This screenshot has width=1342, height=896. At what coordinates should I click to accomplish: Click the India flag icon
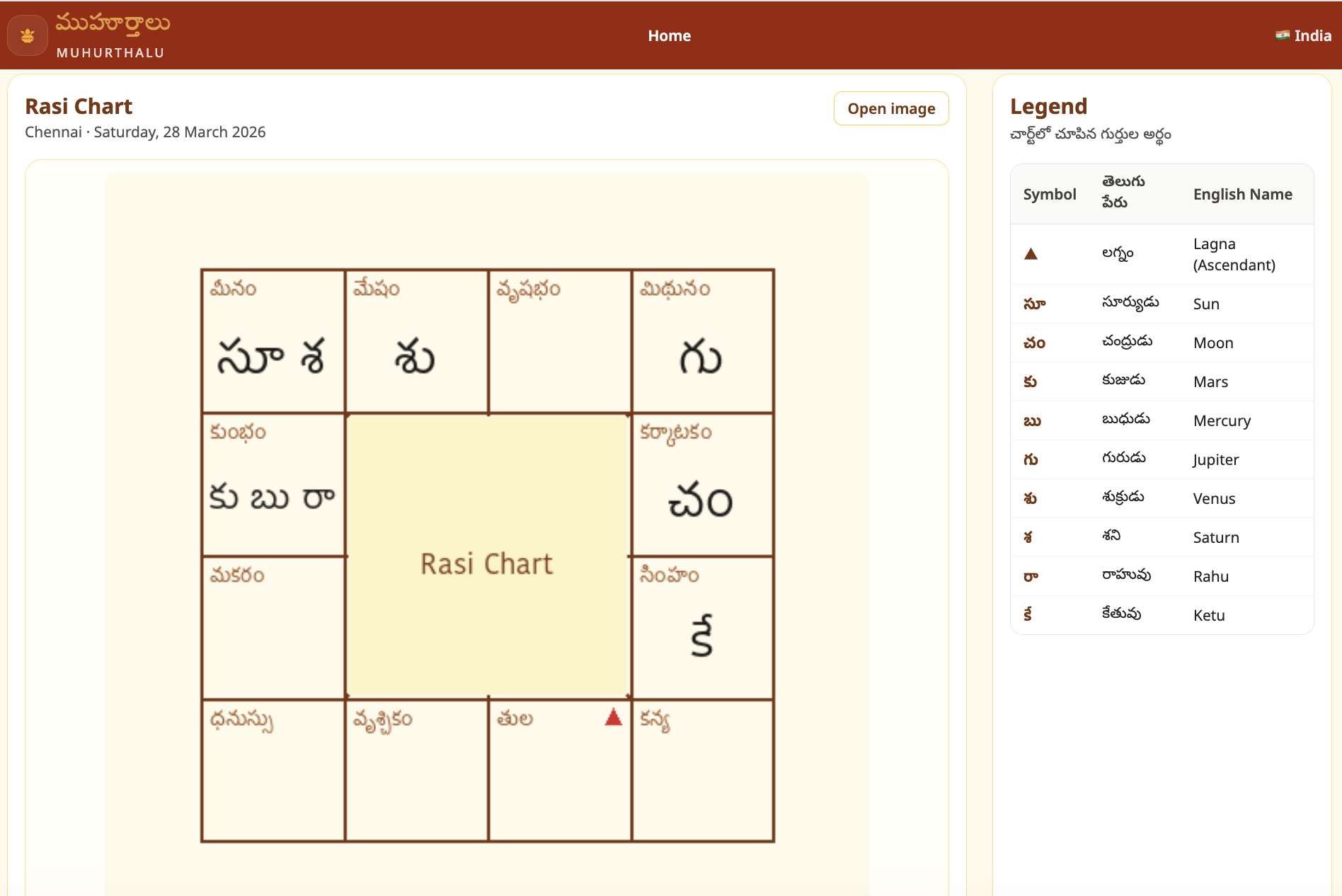pyautogui.click(x=1283, y=35)
